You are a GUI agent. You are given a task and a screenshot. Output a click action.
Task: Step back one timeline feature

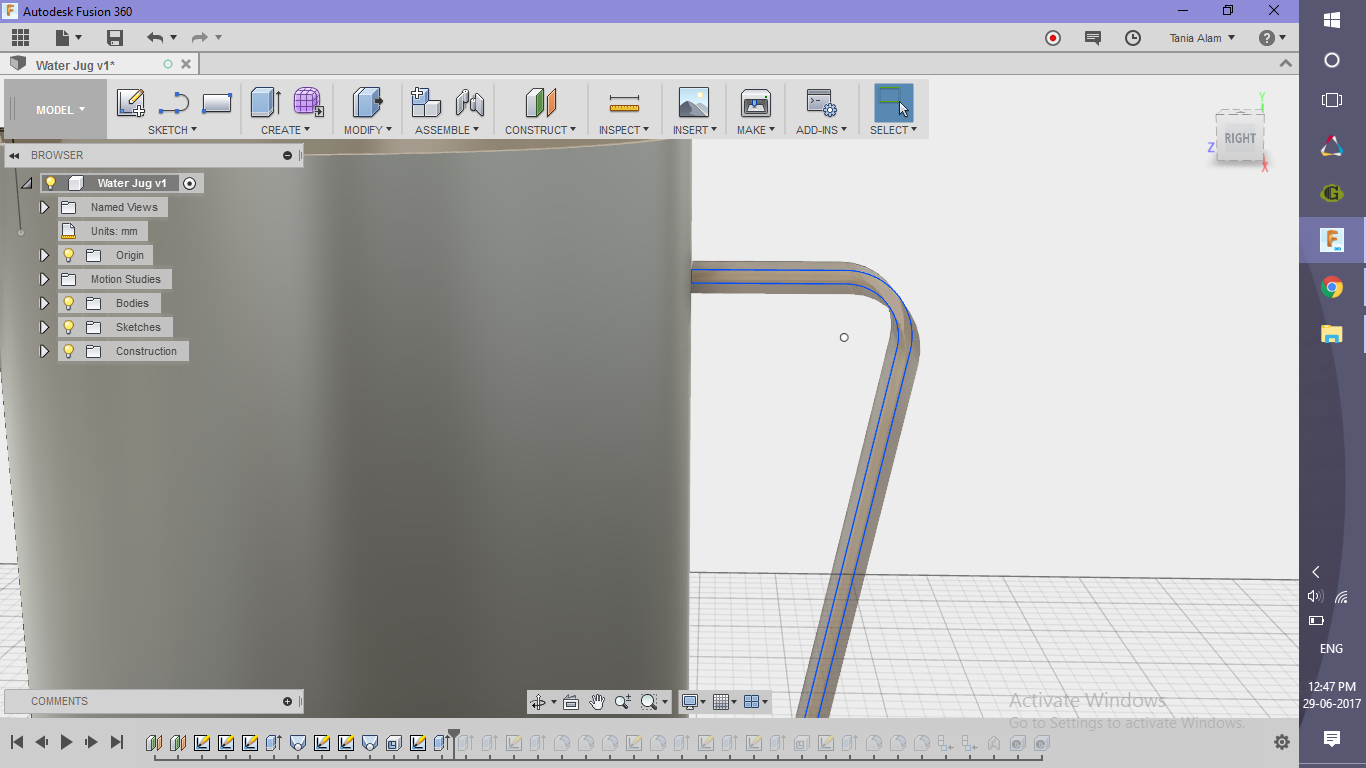coord(42,742)
